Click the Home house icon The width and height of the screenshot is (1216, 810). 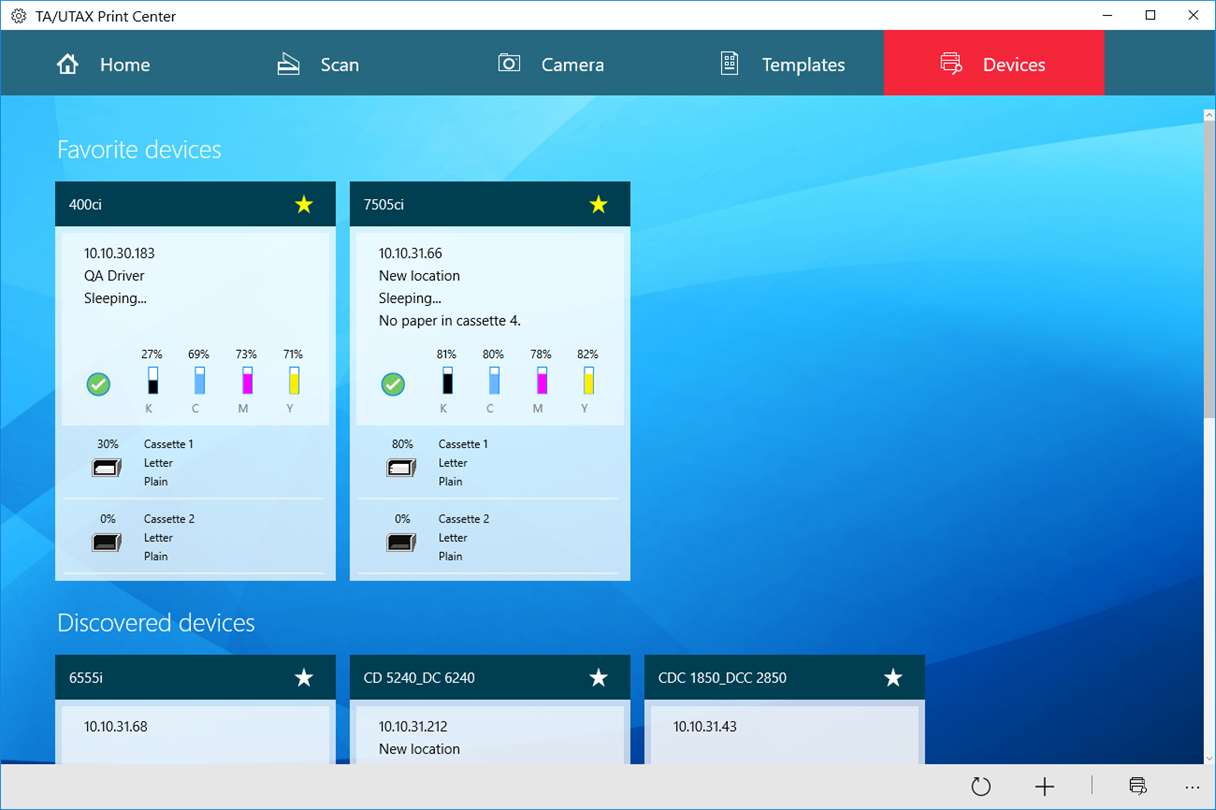(x=68, y=64)
